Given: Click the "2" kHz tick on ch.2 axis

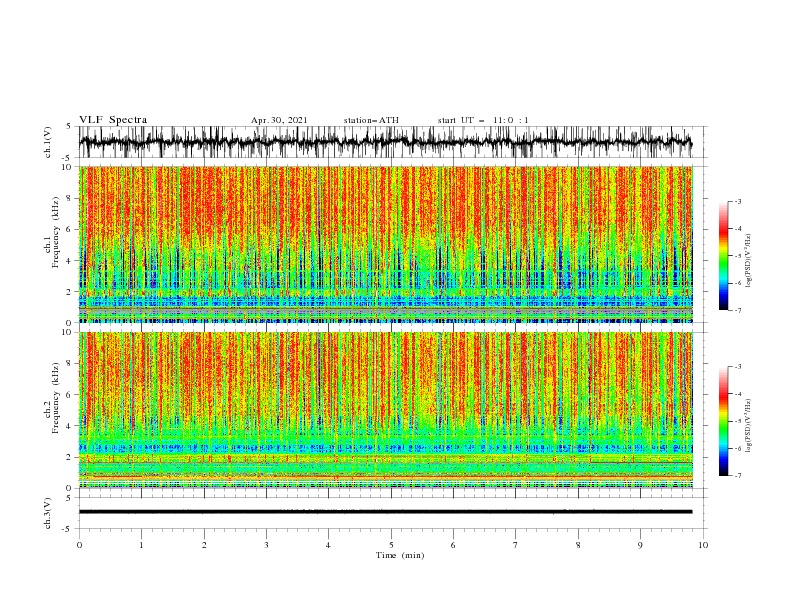Looking at the screenshot, I should [70, 457].
